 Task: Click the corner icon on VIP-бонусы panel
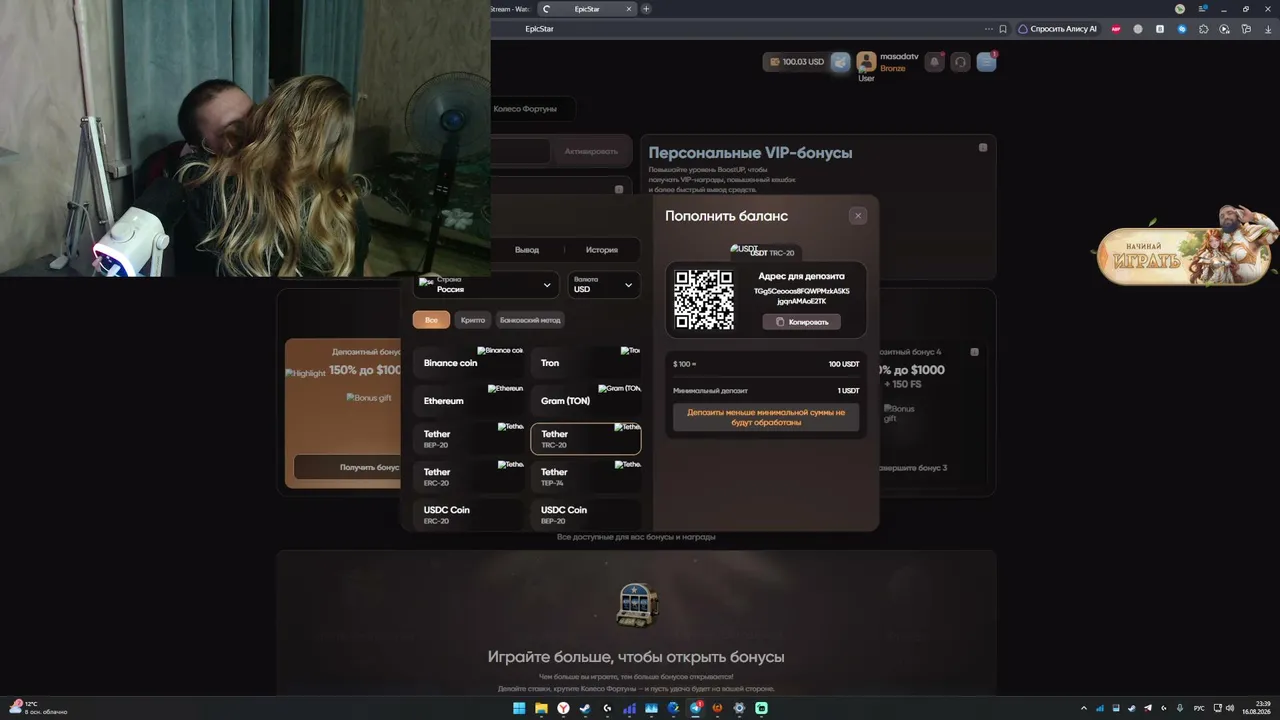click(x=983, y=147)
